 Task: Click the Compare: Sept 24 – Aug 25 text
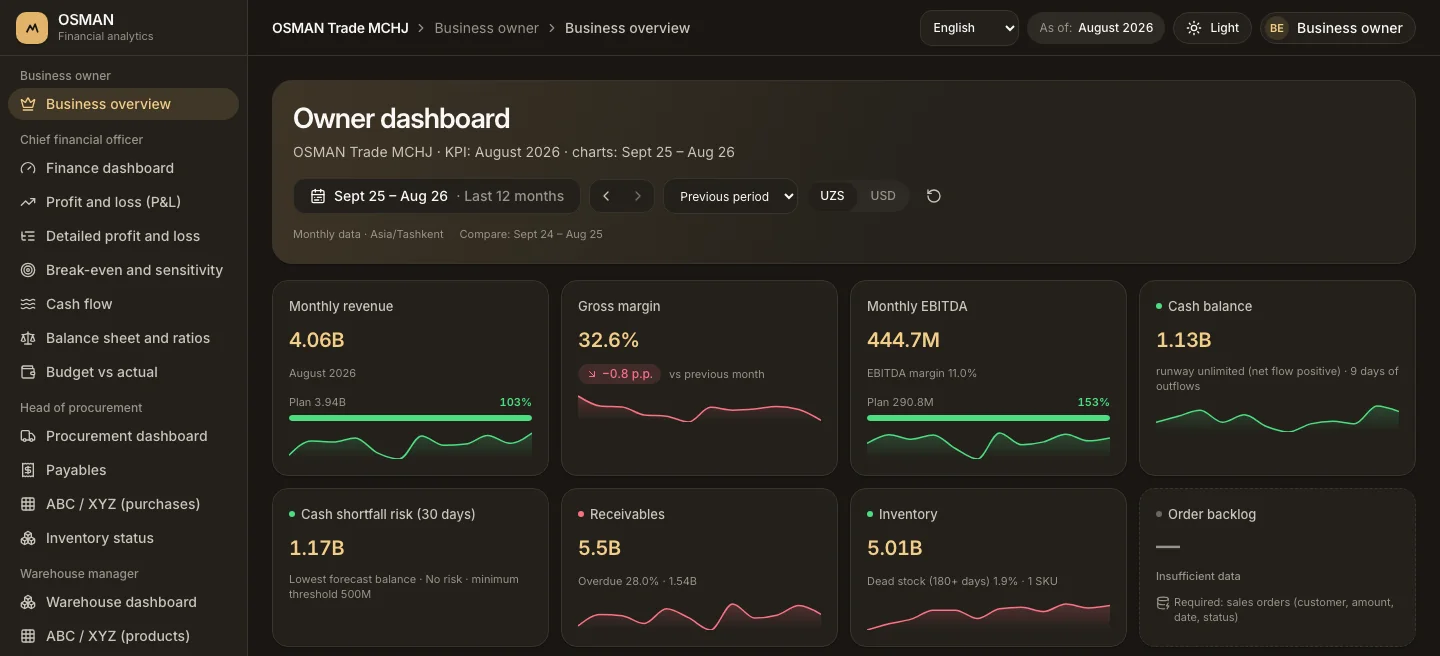531,234
